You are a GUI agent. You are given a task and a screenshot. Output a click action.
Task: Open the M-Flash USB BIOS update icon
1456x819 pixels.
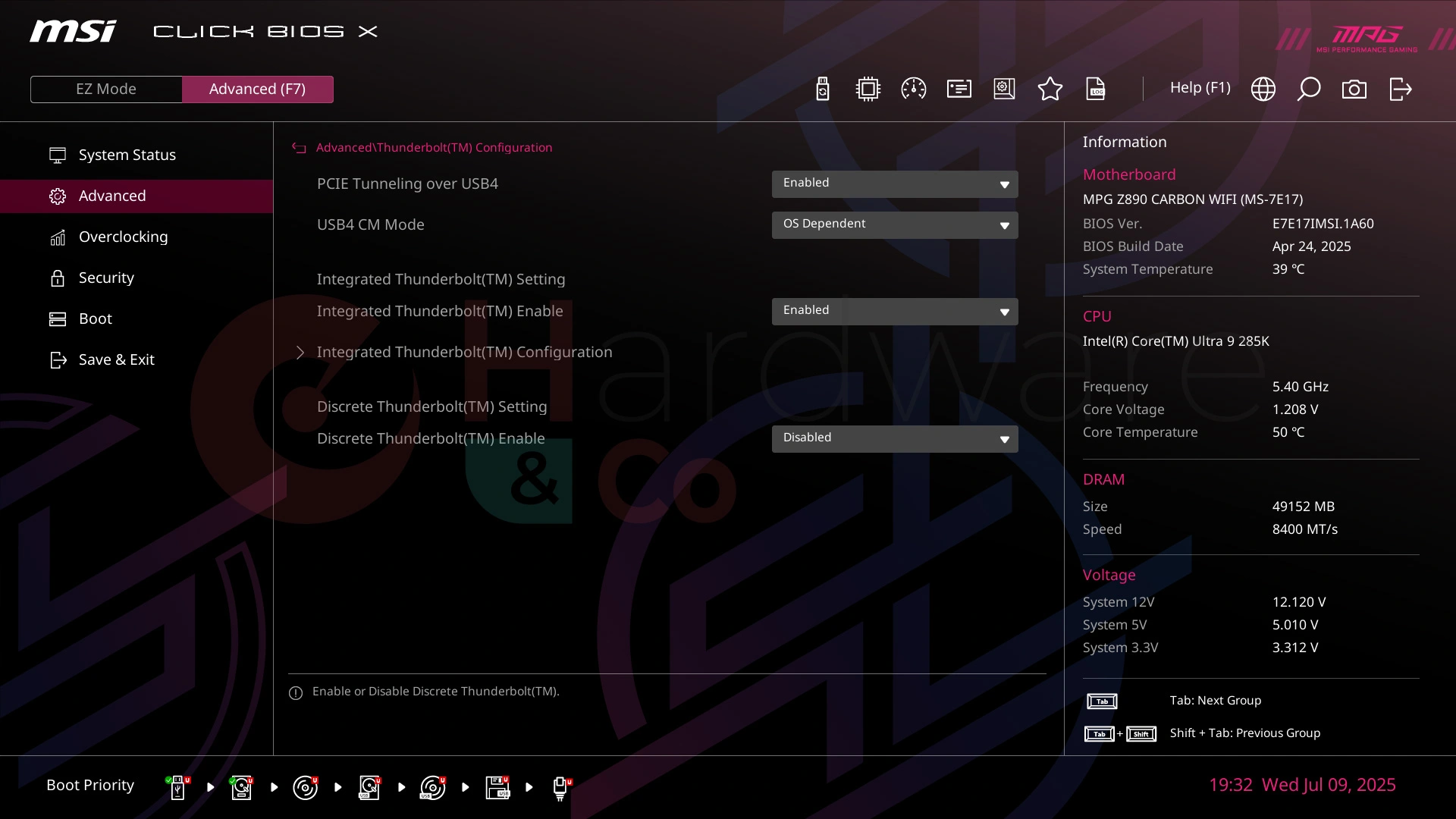823,89
